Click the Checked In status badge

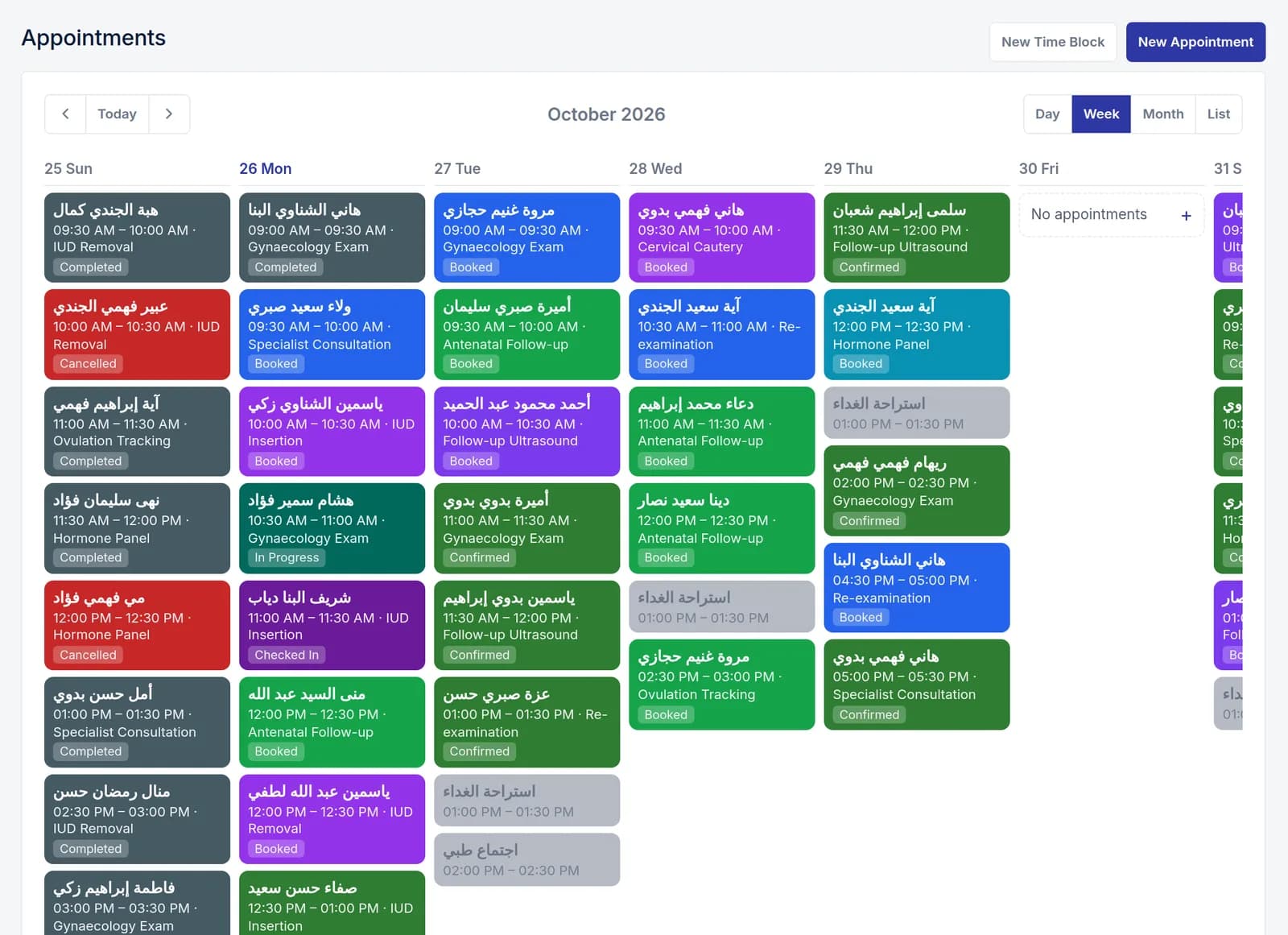pyautogui.click(x=287, y=655)
